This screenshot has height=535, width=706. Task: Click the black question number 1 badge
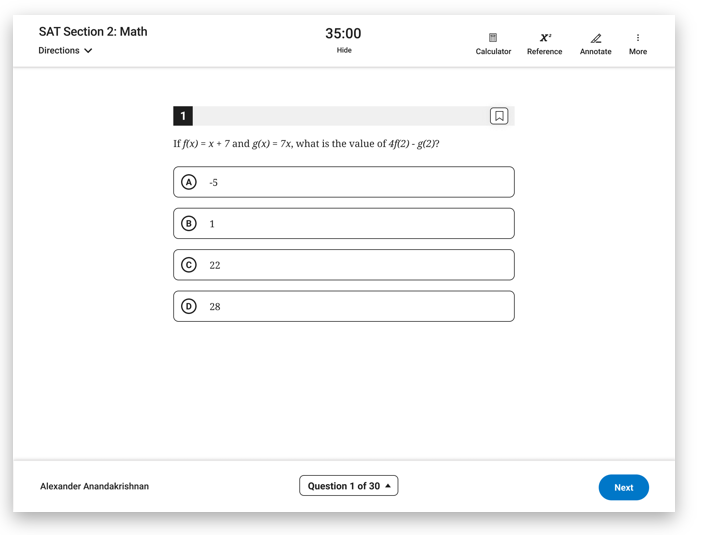click(x=183, y=116)
